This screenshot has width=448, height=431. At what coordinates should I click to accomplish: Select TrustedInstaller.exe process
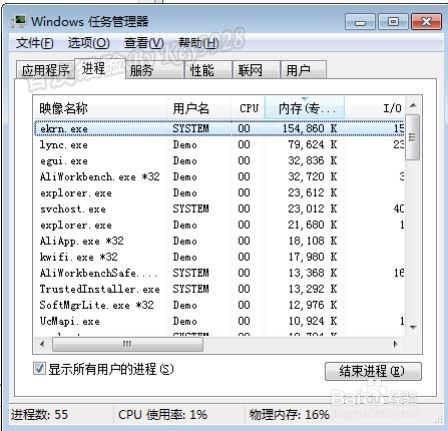[x=219, y=289]
